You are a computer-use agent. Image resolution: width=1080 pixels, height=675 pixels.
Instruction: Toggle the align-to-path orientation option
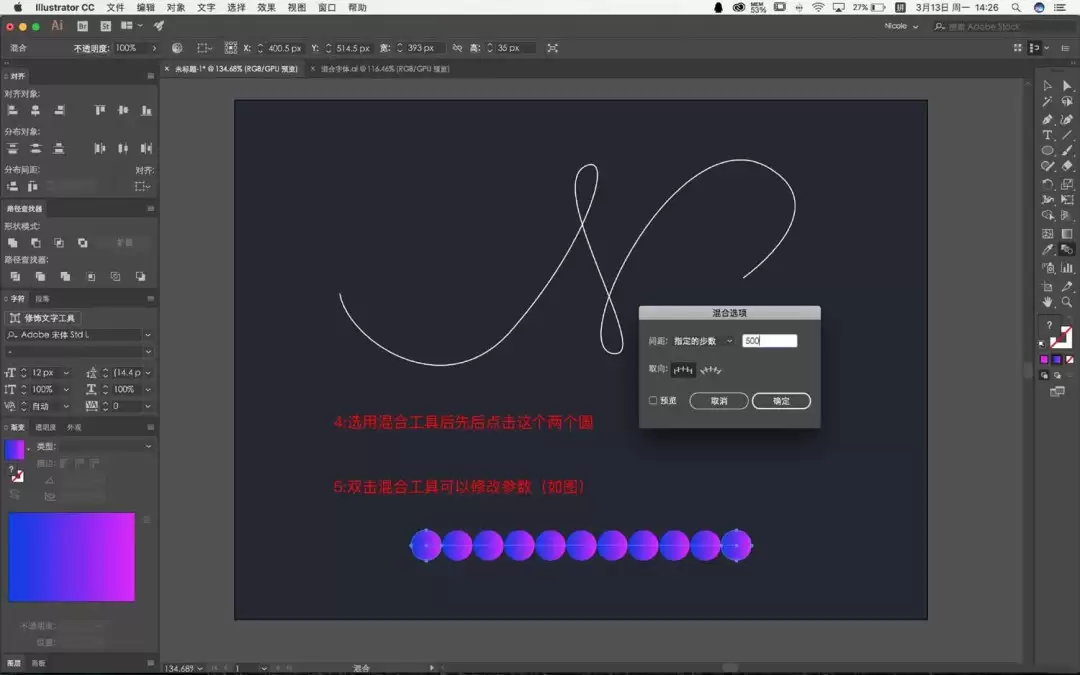click(x=711, y=370)
